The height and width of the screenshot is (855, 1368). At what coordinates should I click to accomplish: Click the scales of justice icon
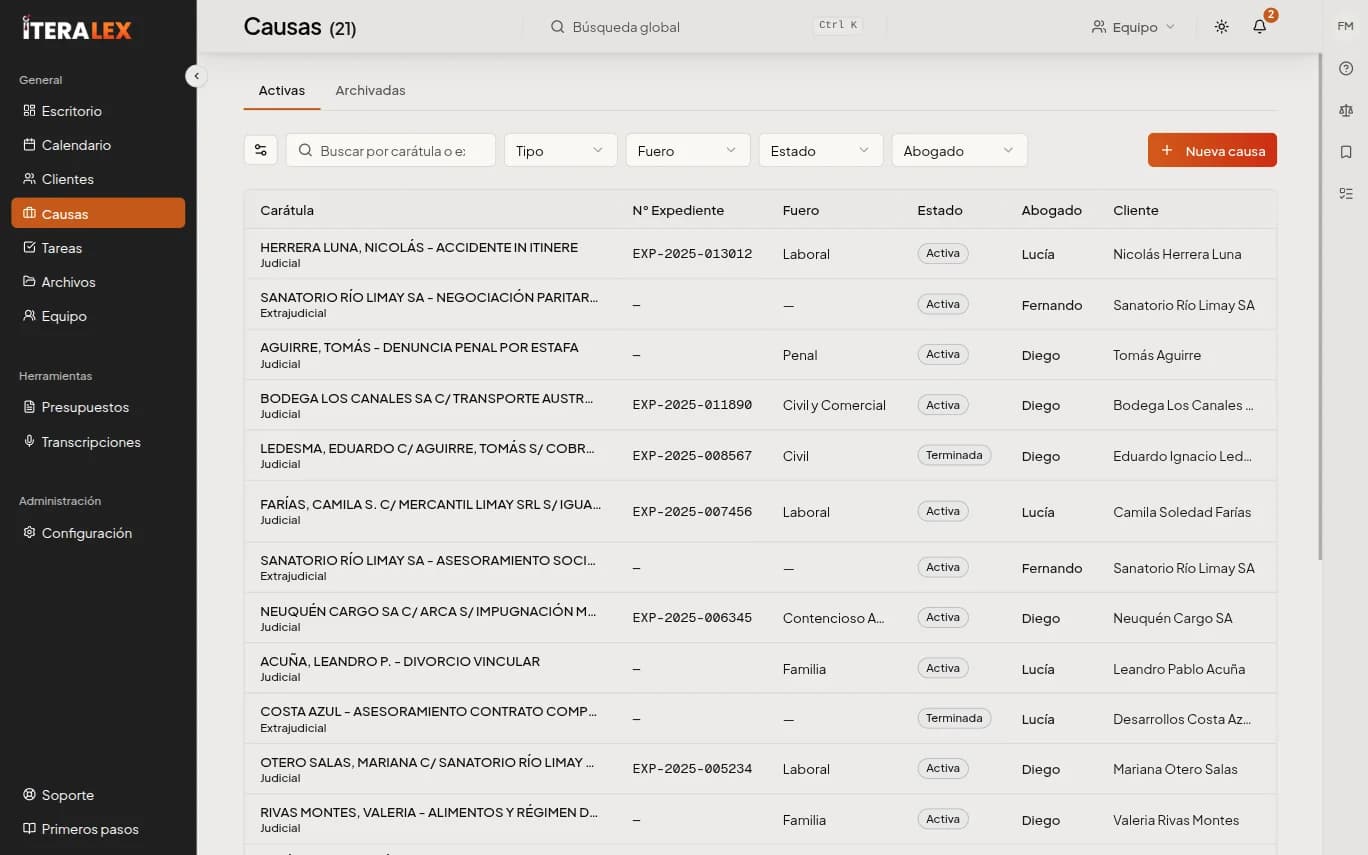tap(1345, 111)
